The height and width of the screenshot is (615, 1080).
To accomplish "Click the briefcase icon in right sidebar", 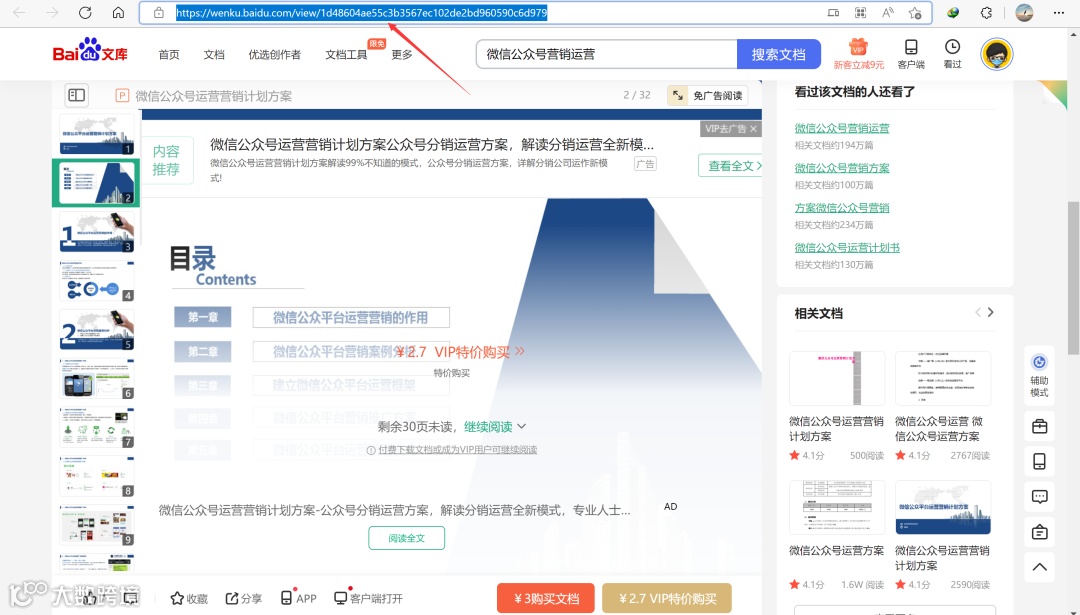I will (x=1039, y=427).
